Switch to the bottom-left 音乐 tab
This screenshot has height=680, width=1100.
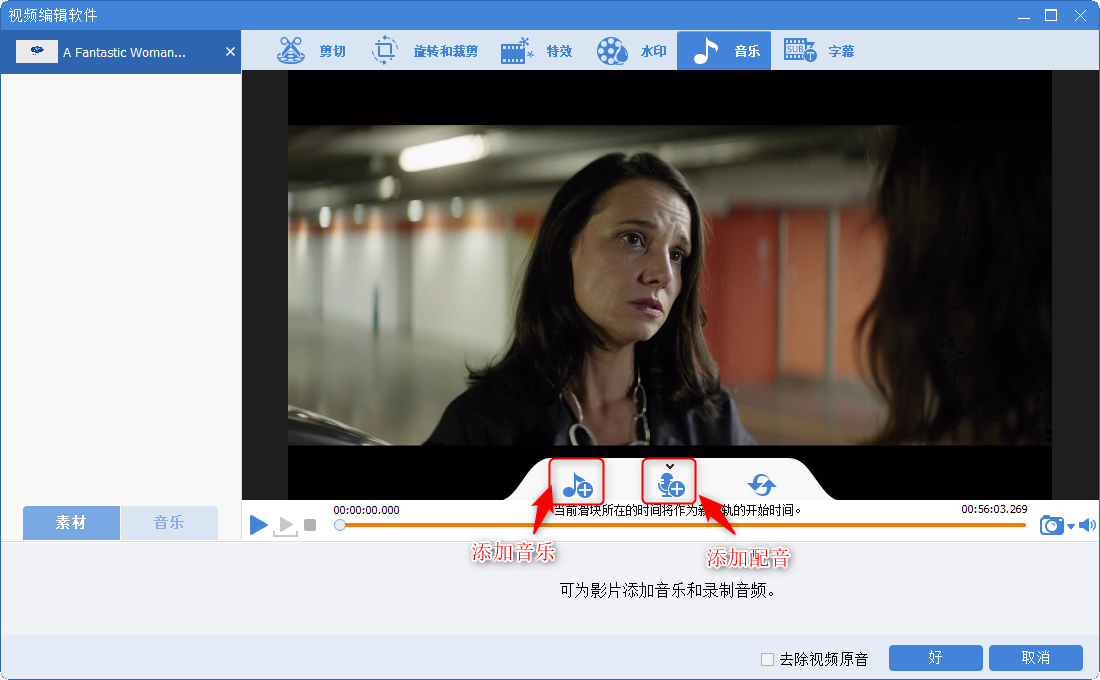pos(169,523)
